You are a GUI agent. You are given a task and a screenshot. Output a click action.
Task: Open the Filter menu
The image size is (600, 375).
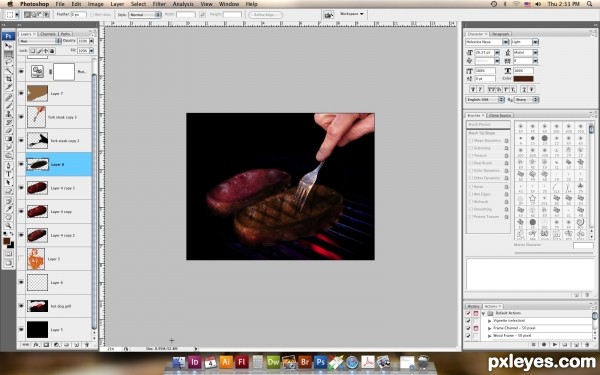pos(159,4)
